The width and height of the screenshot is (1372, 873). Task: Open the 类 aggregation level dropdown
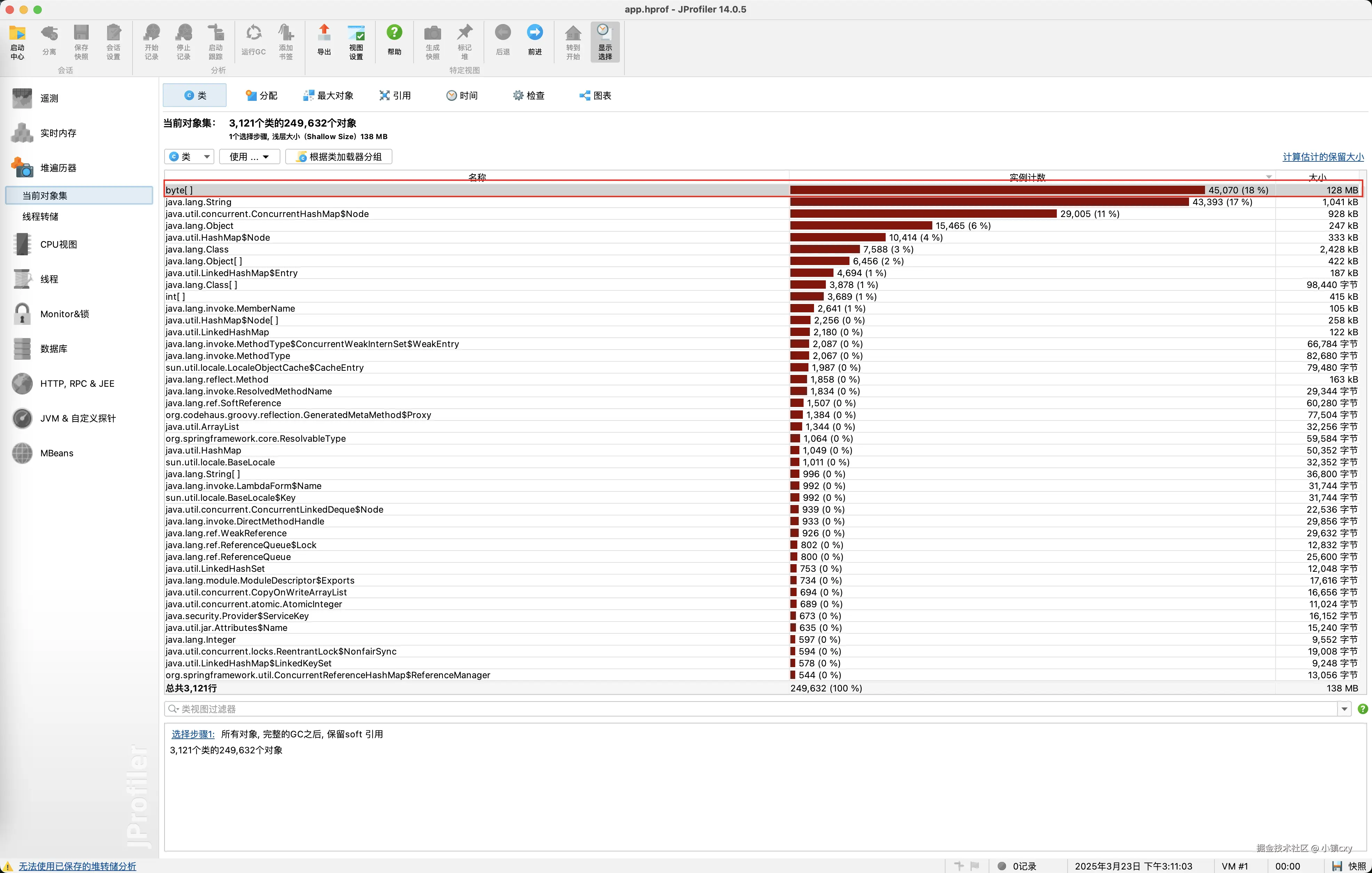189,157
